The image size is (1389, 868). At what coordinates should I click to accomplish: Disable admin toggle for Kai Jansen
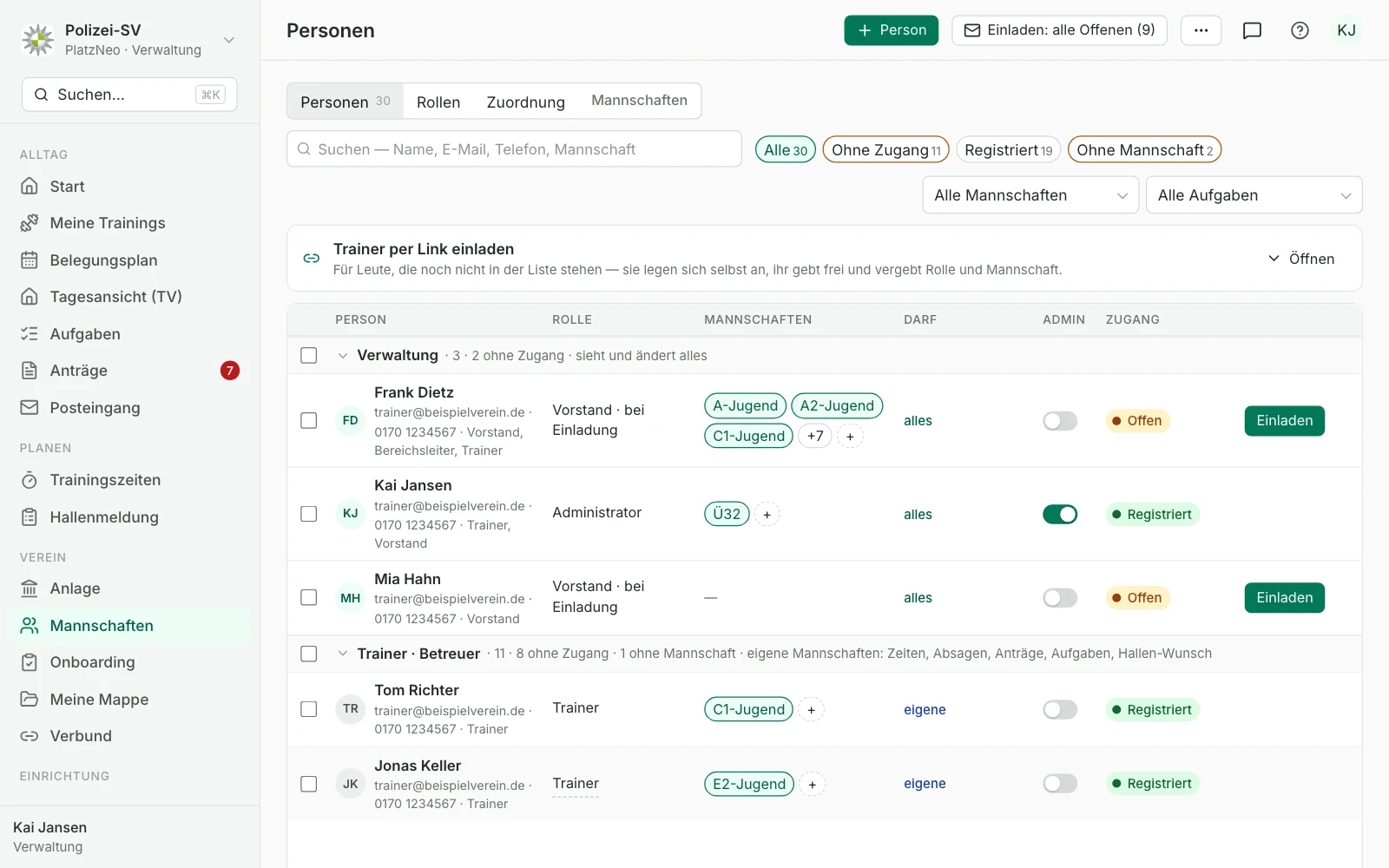tap(1060, 515)
